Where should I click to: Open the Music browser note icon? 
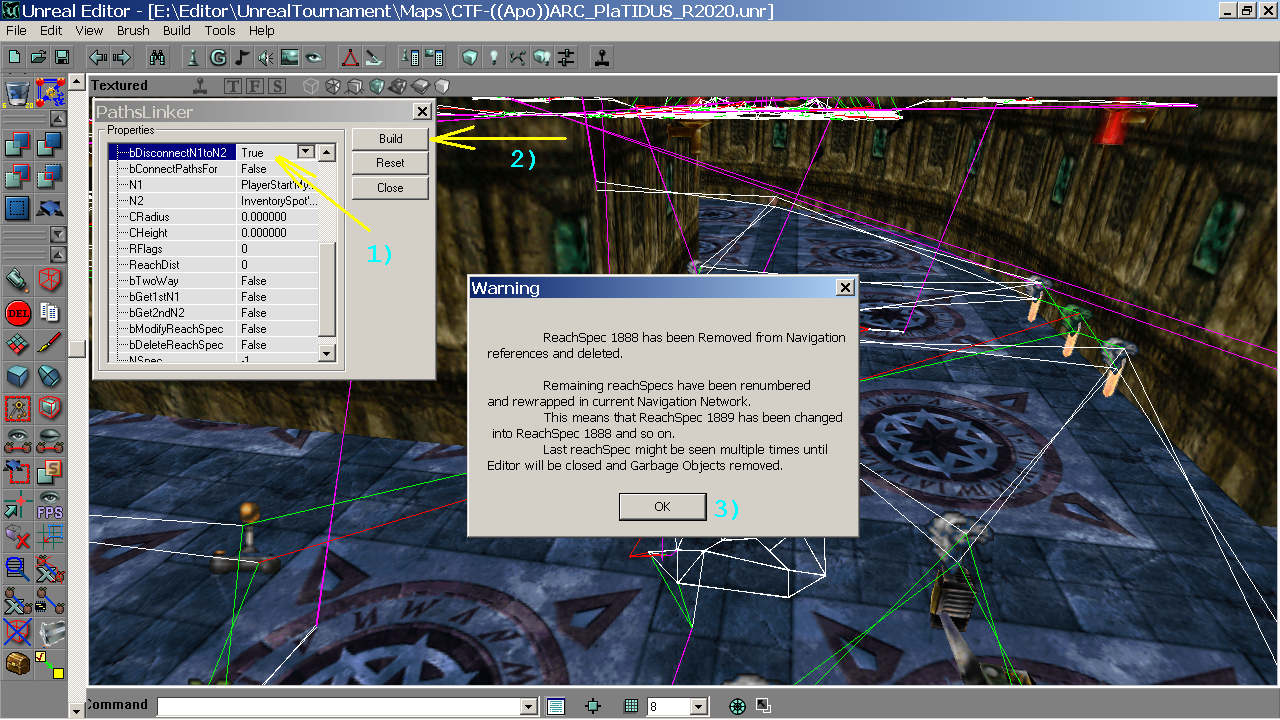(241, 57)
